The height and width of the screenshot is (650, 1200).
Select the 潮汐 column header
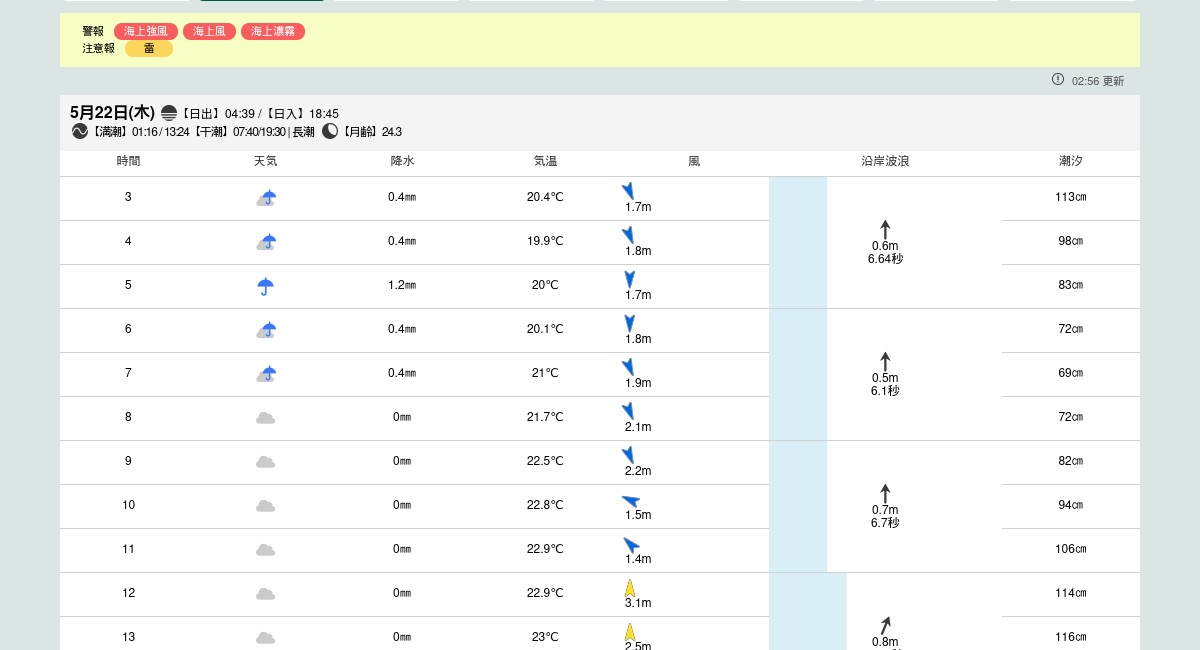(x=1071, y=161)
